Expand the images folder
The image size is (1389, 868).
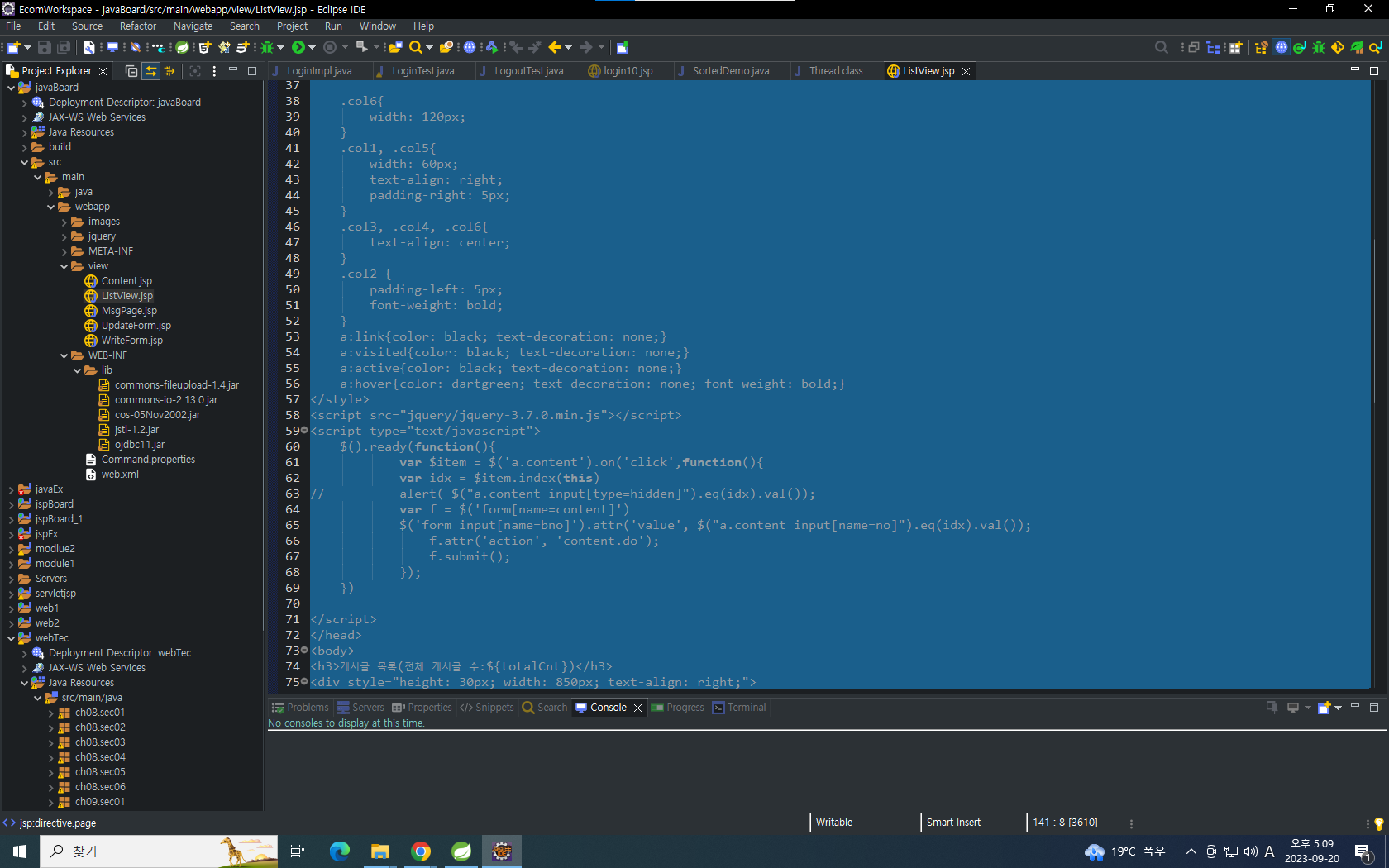[64, 222]
